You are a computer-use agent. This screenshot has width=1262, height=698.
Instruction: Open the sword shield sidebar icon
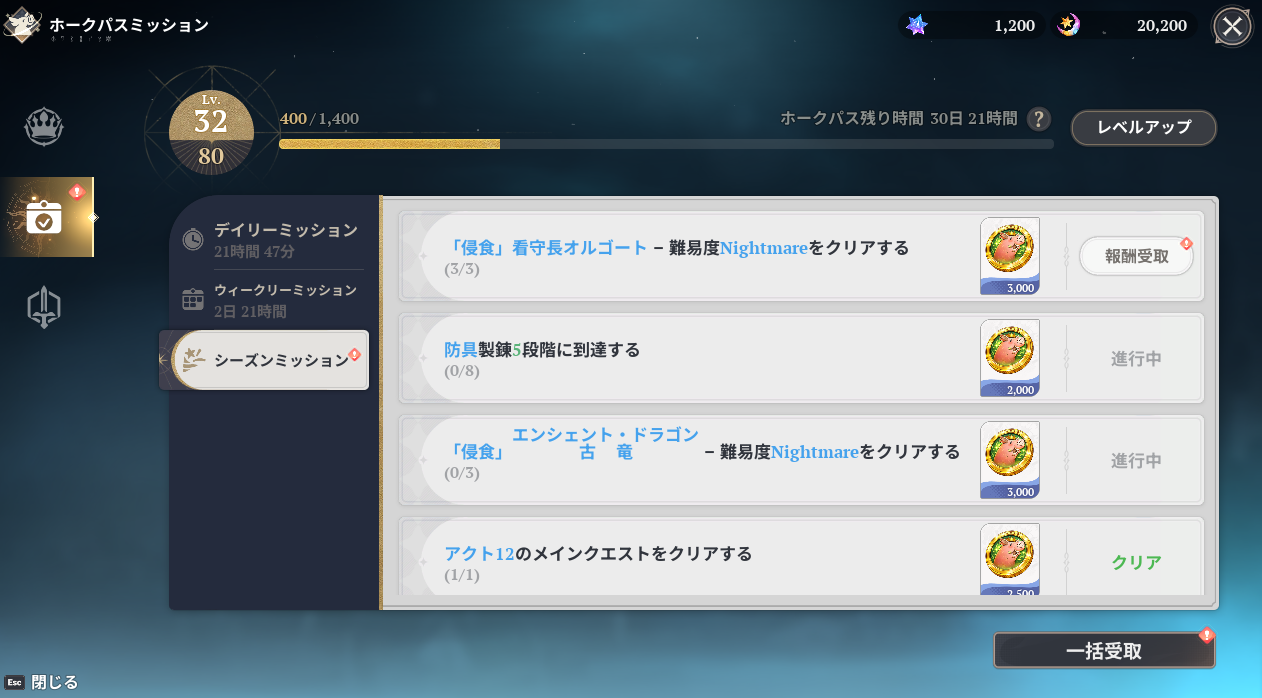pos(44,307)
